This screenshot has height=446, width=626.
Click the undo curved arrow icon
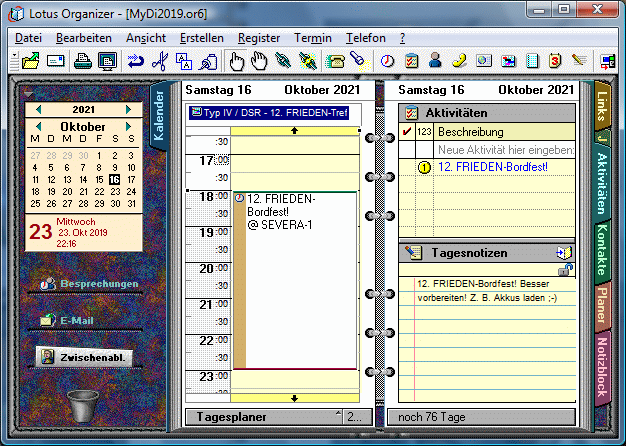point(136,61)
